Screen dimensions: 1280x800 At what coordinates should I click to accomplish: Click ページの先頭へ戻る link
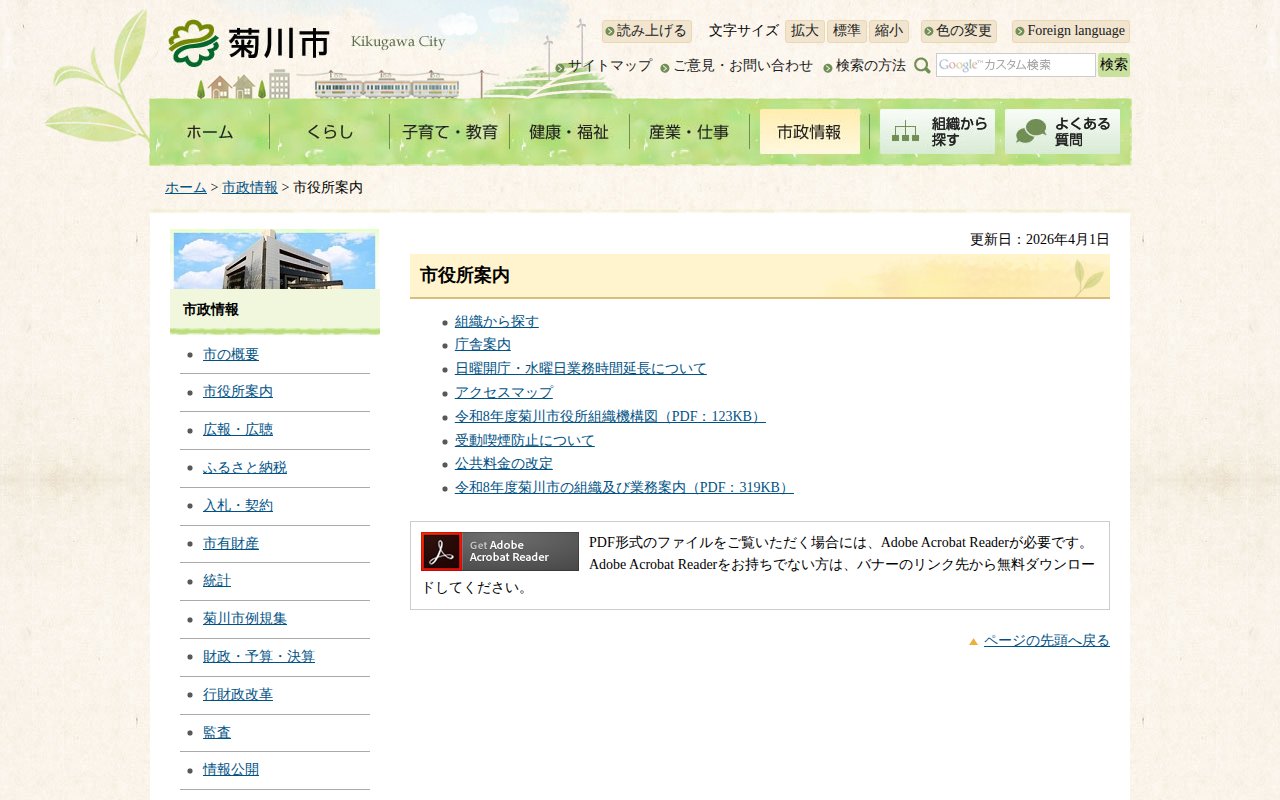click(x=1047, y=641)
